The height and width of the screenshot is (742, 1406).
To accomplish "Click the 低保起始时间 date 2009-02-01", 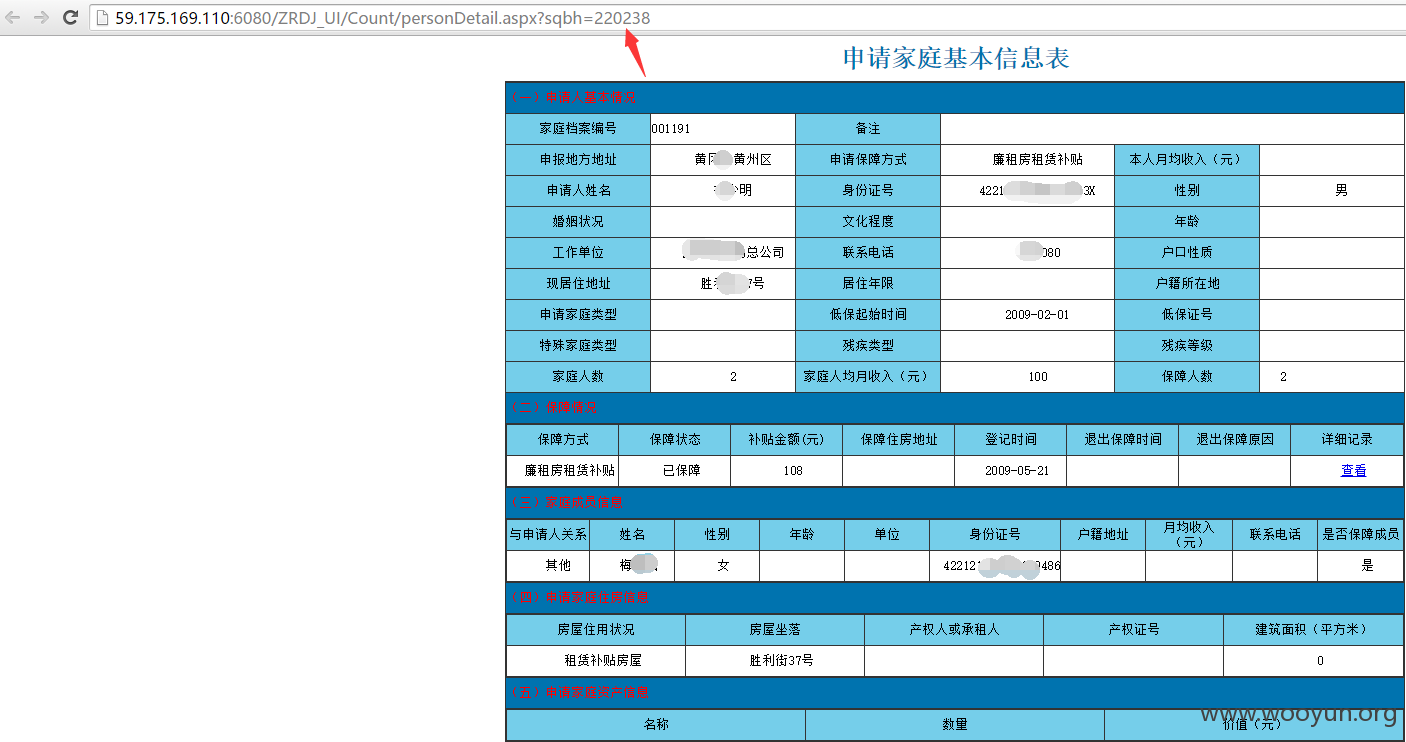I will pyautogui.click(x=1037, y=314).
